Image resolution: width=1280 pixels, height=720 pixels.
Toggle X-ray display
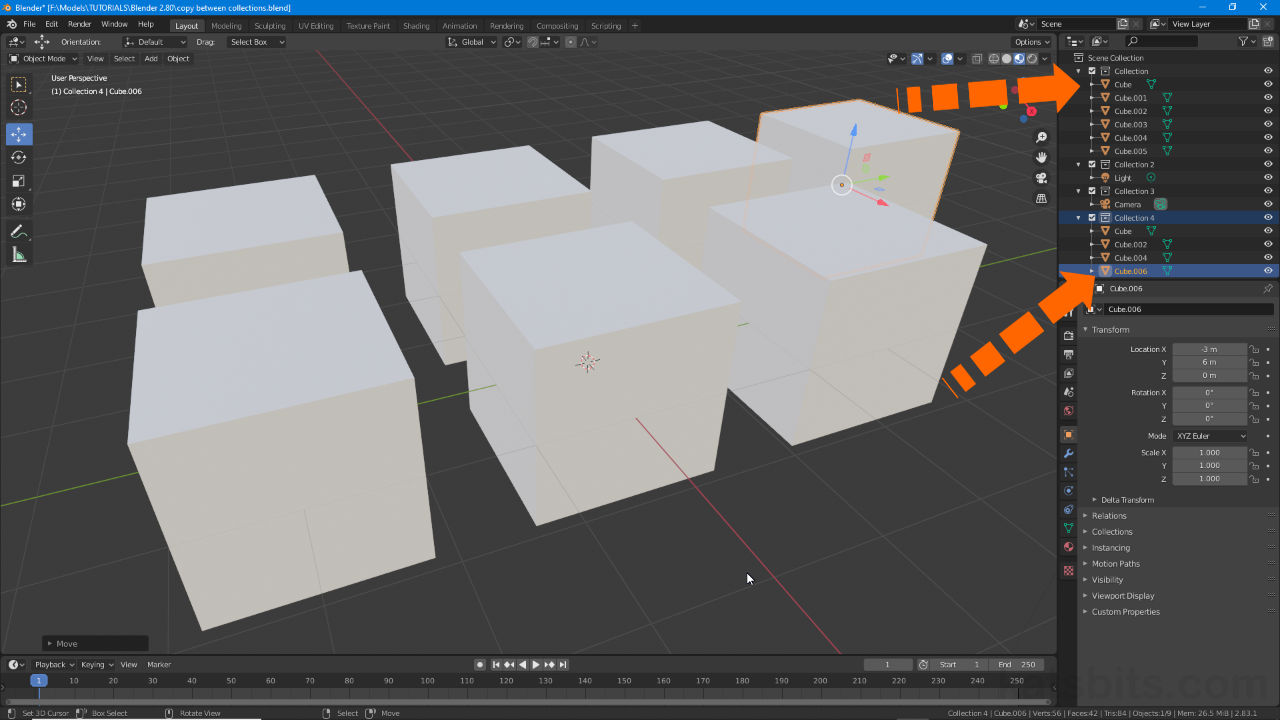coord(978,59)
